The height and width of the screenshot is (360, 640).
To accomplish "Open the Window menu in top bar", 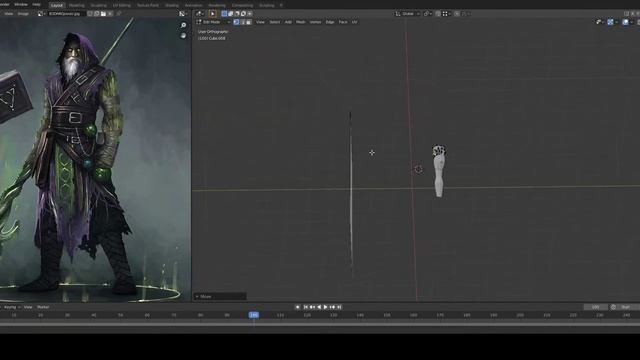I will [21, 4].
